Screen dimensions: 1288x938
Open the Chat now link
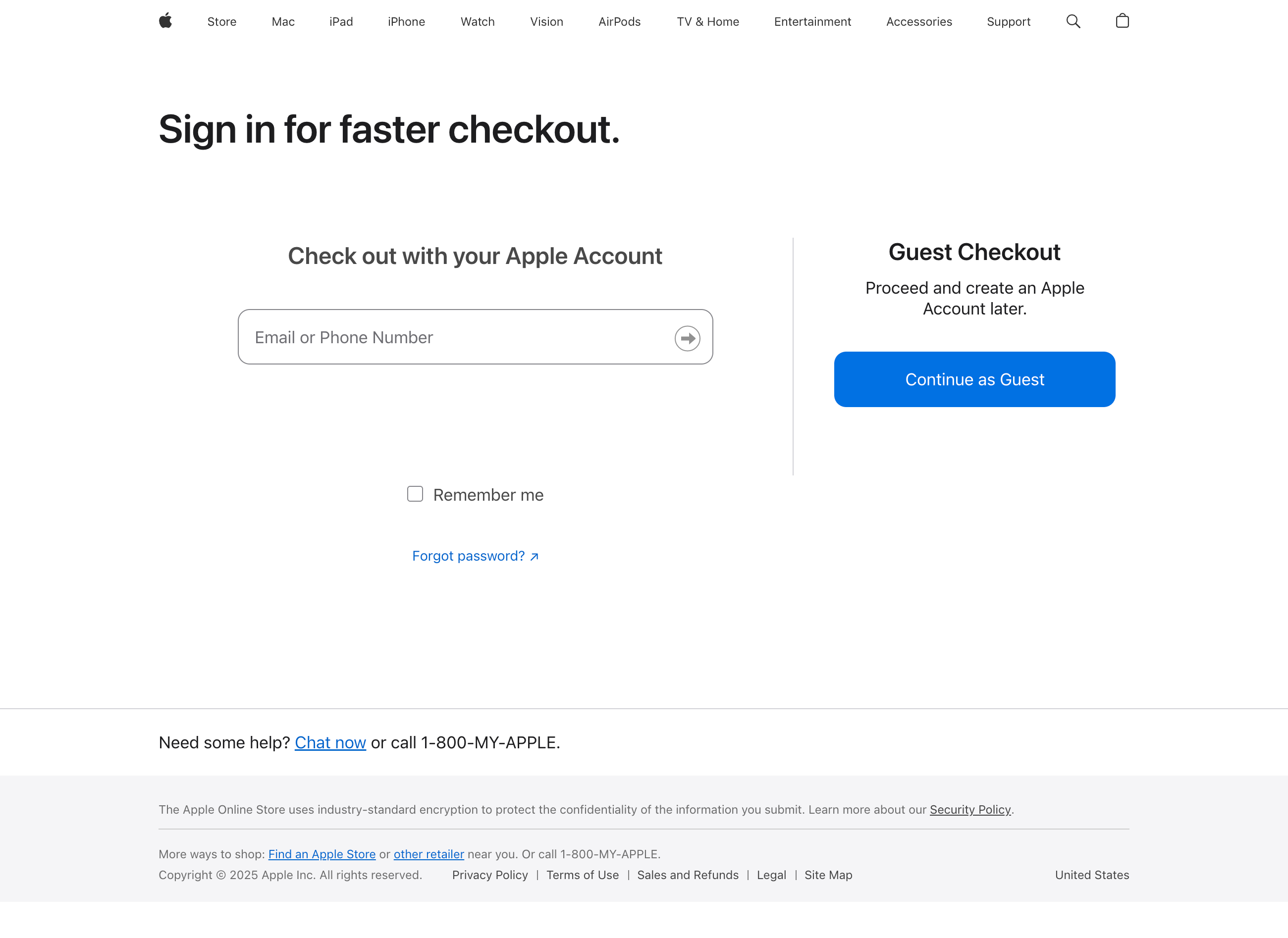click(330, 742)
